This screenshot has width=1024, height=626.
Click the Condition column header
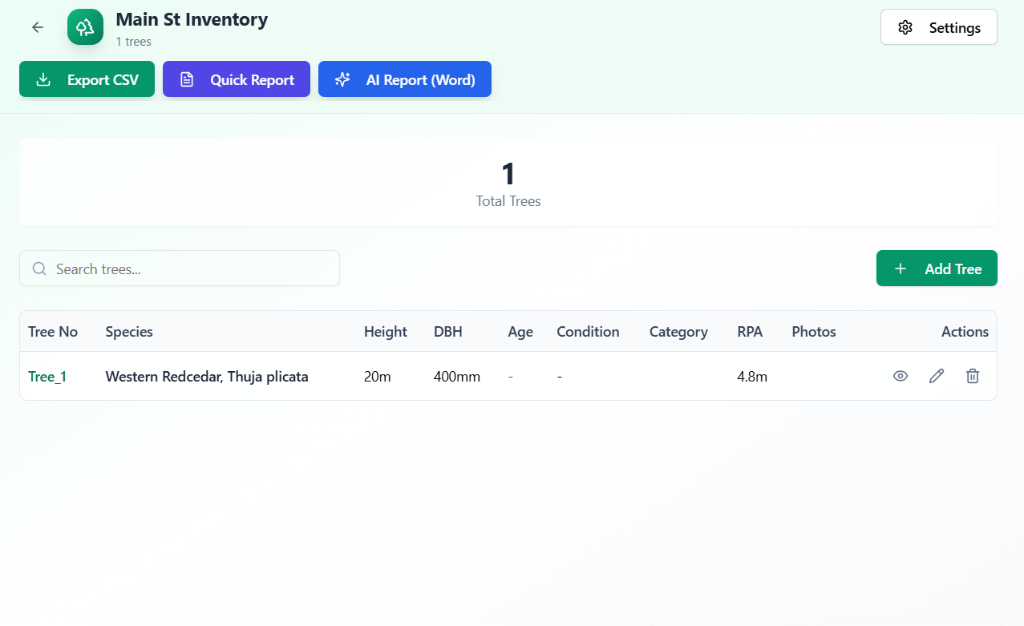(588, 332)
